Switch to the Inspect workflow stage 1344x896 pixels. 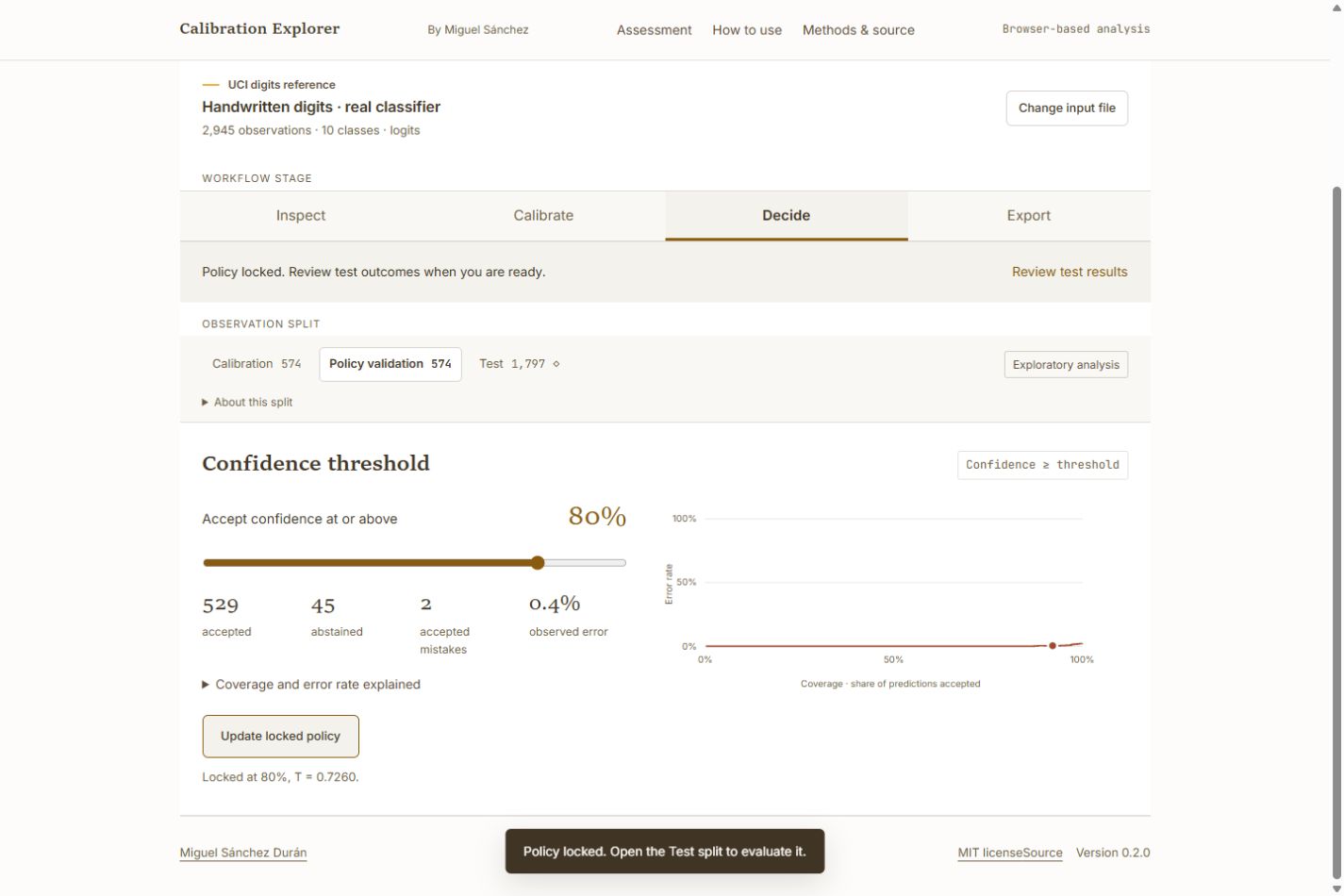click(301, 216)
